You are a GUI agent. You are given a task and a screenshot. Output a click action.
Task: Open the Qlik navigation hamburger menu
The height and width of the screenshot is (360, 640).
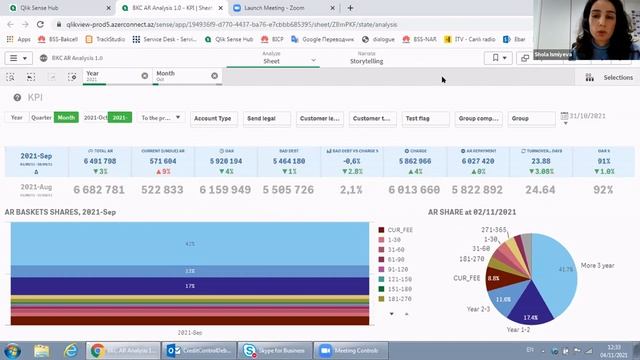tap(18, 58)
